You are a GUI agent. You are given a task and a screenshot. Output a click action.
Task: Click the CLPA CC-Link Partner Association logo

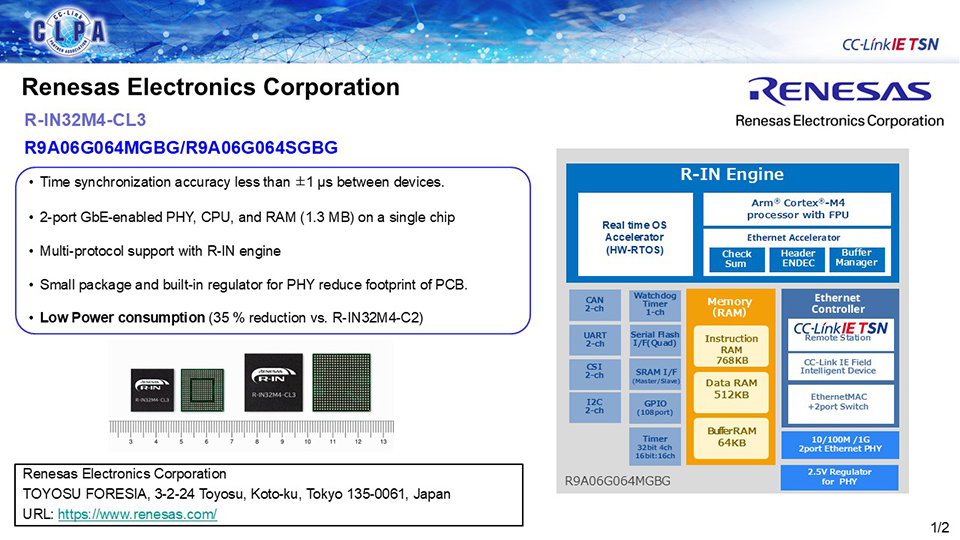[x=69, y=31]
